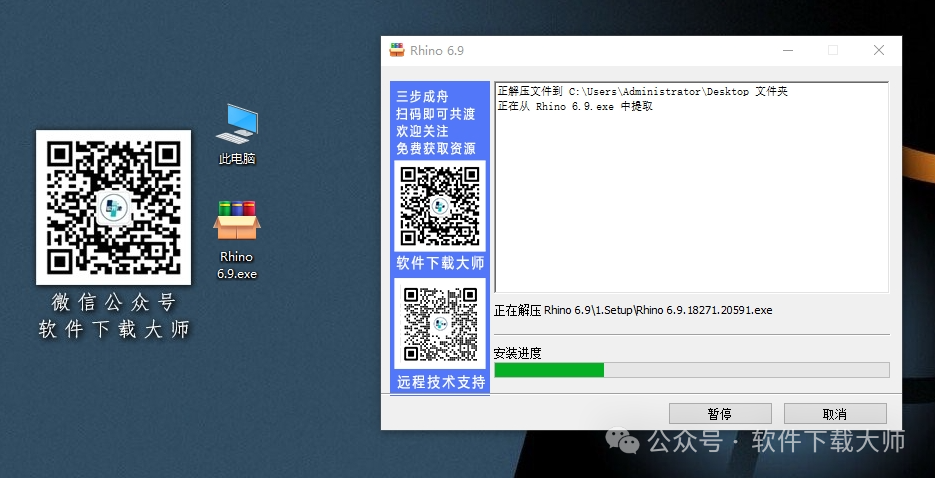Click the upper QR code in installer sidebar
The image size is (935, 478).
439,206
